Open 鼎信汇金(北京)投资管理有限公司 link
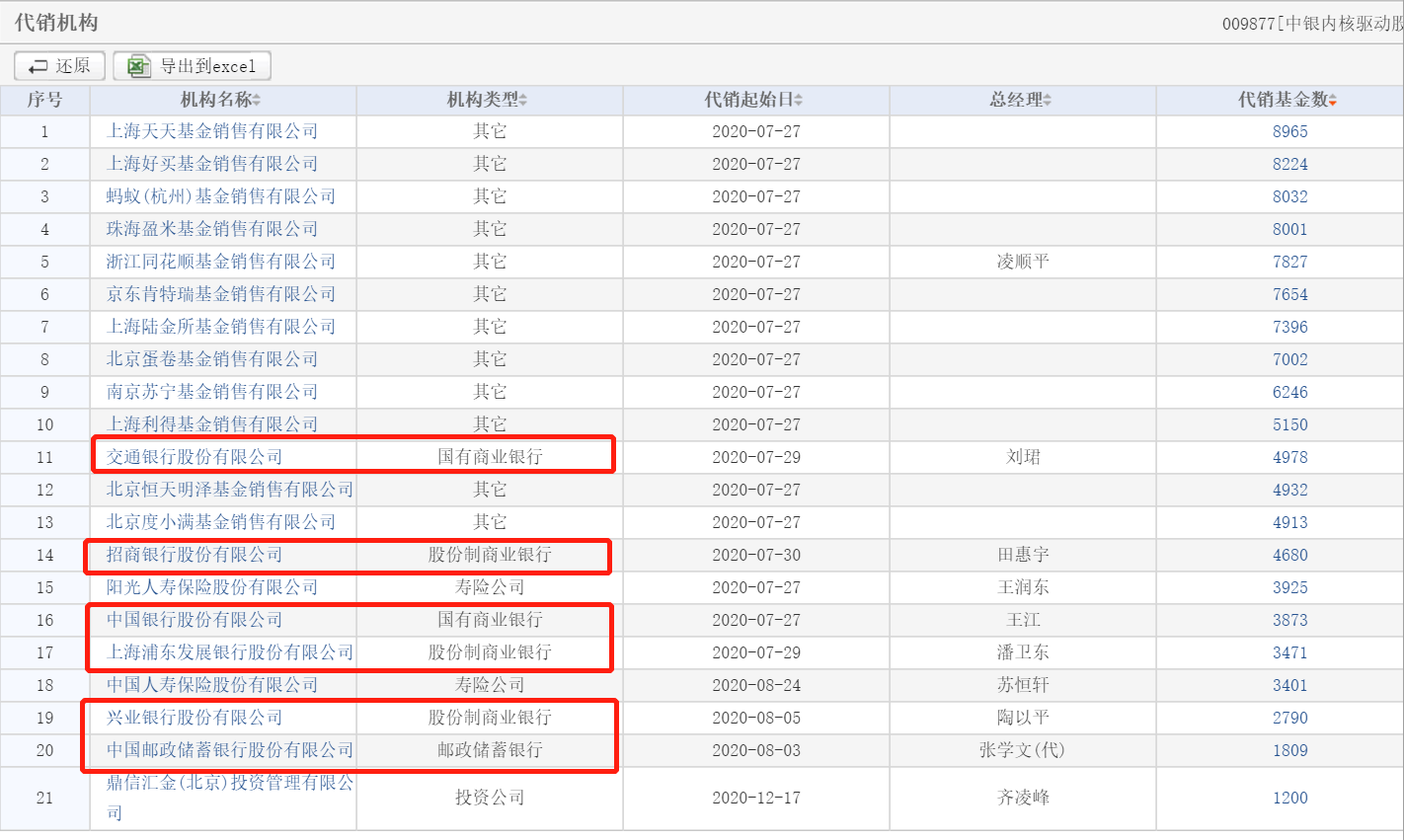The height and width of the screenshot is (840, 1404). pyautogui.click(x=230, y=798)
